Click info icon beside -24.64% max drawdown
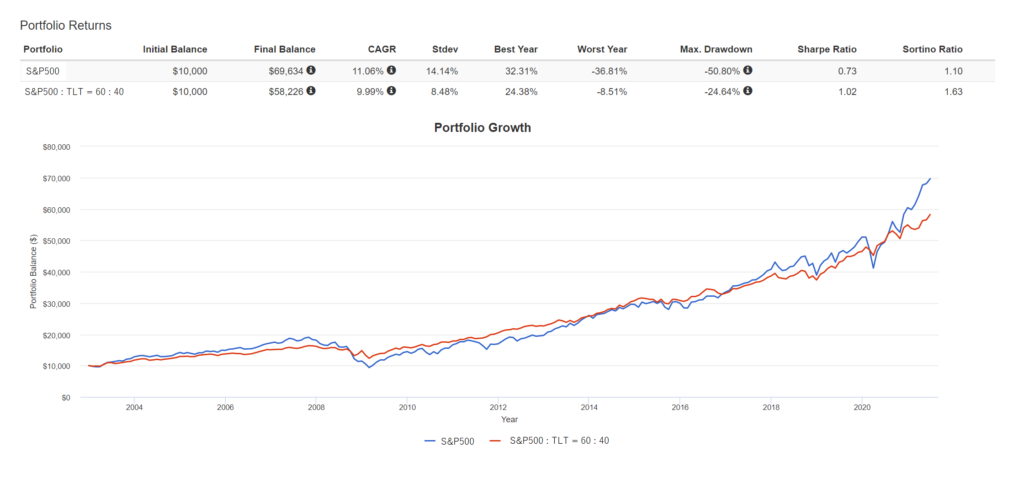Screen dimensions: 1024x483 click(748, 91)
